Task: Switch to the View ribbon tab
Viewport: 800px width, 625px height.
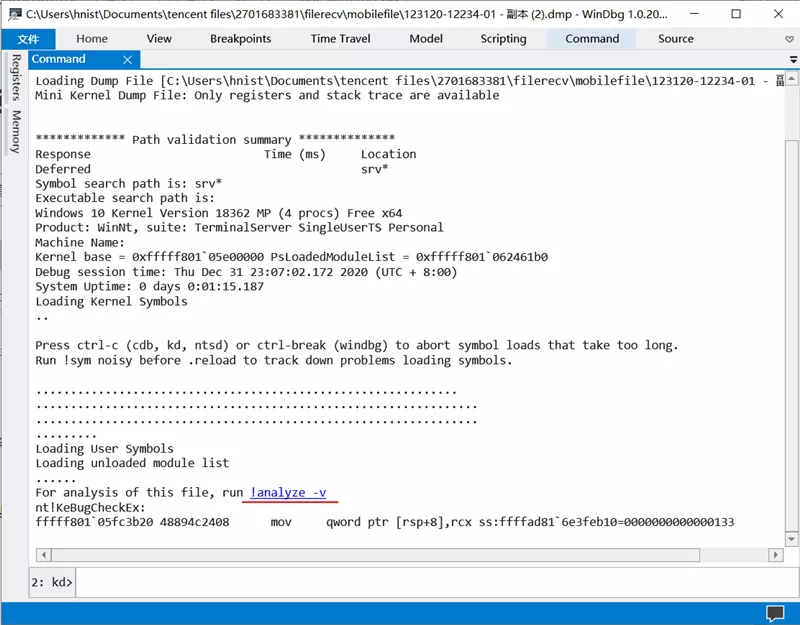Action: click(x=159, y=39)
